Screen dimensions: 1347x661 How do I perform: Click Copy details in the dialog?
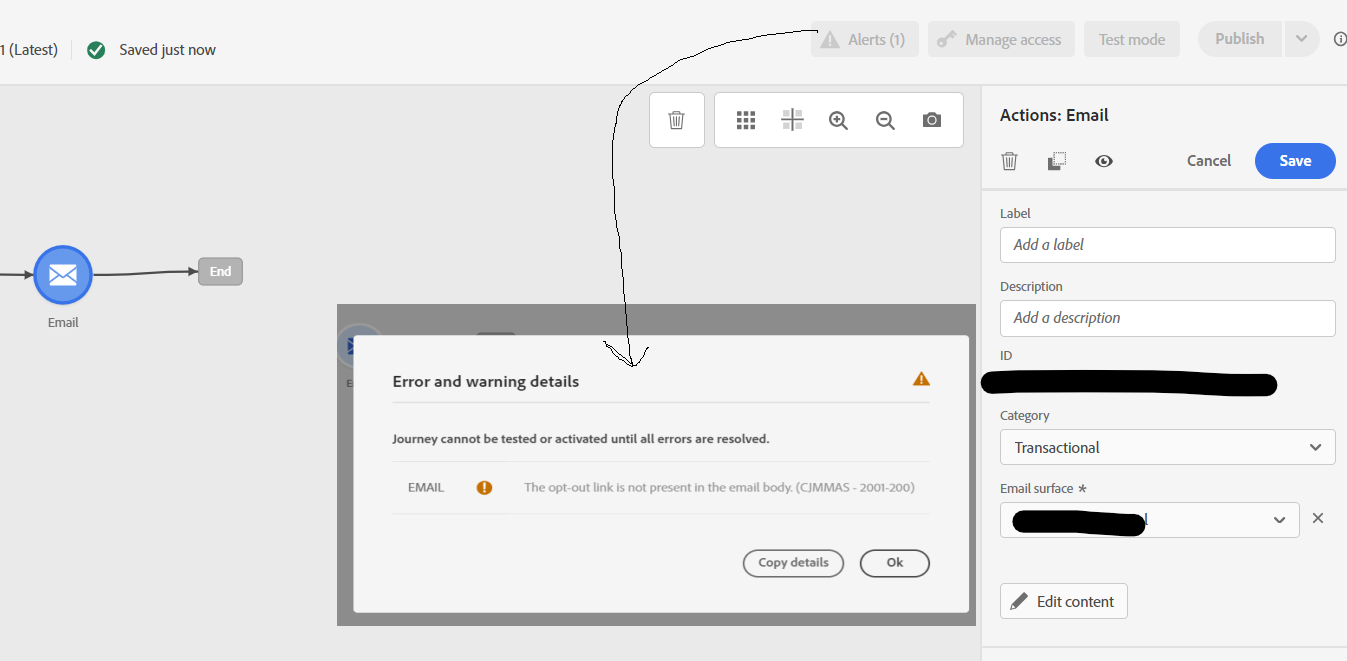point(793,563)
